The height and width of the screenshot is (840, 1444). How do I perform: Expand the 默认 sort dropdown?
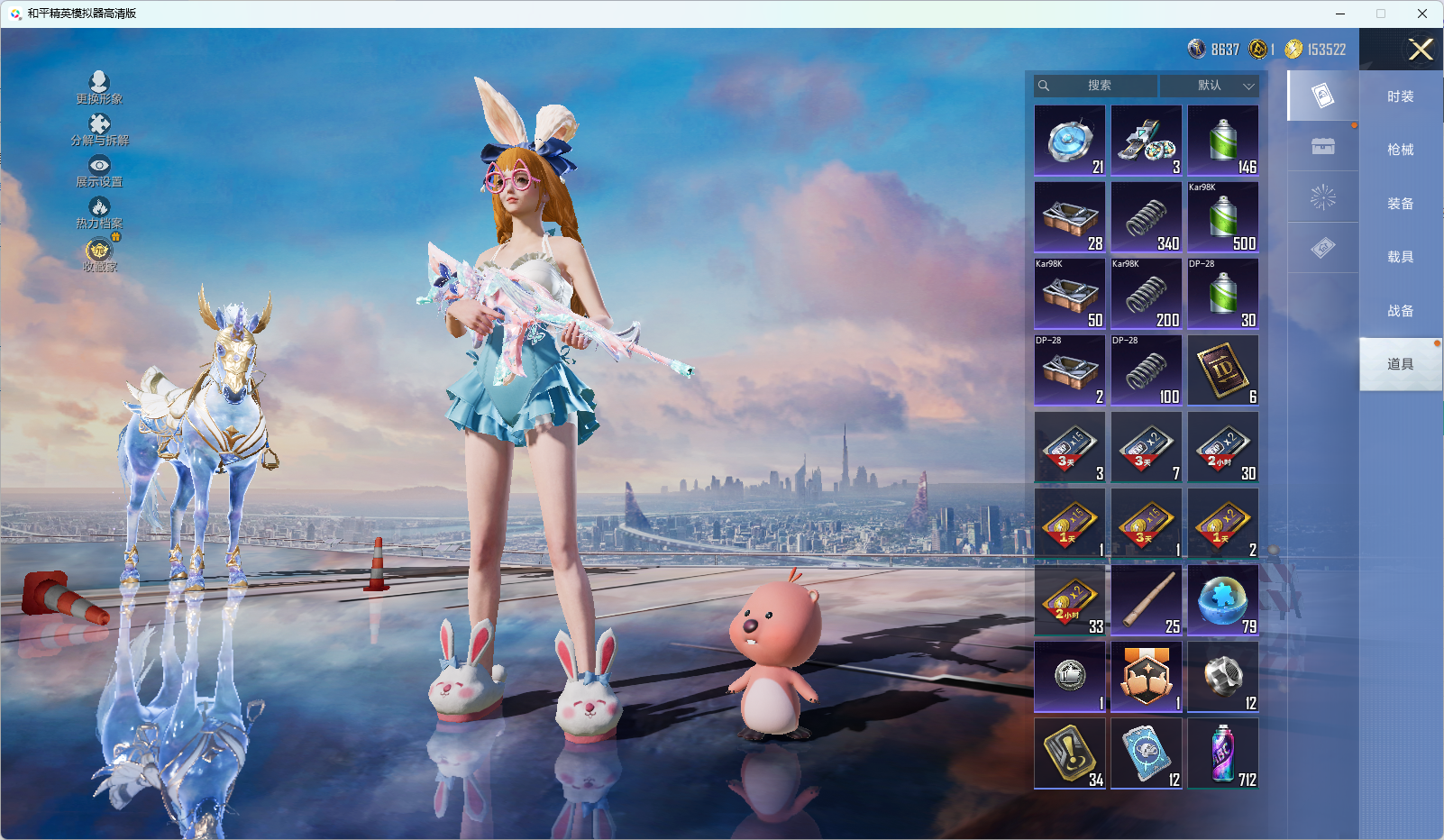[1209, 86]
